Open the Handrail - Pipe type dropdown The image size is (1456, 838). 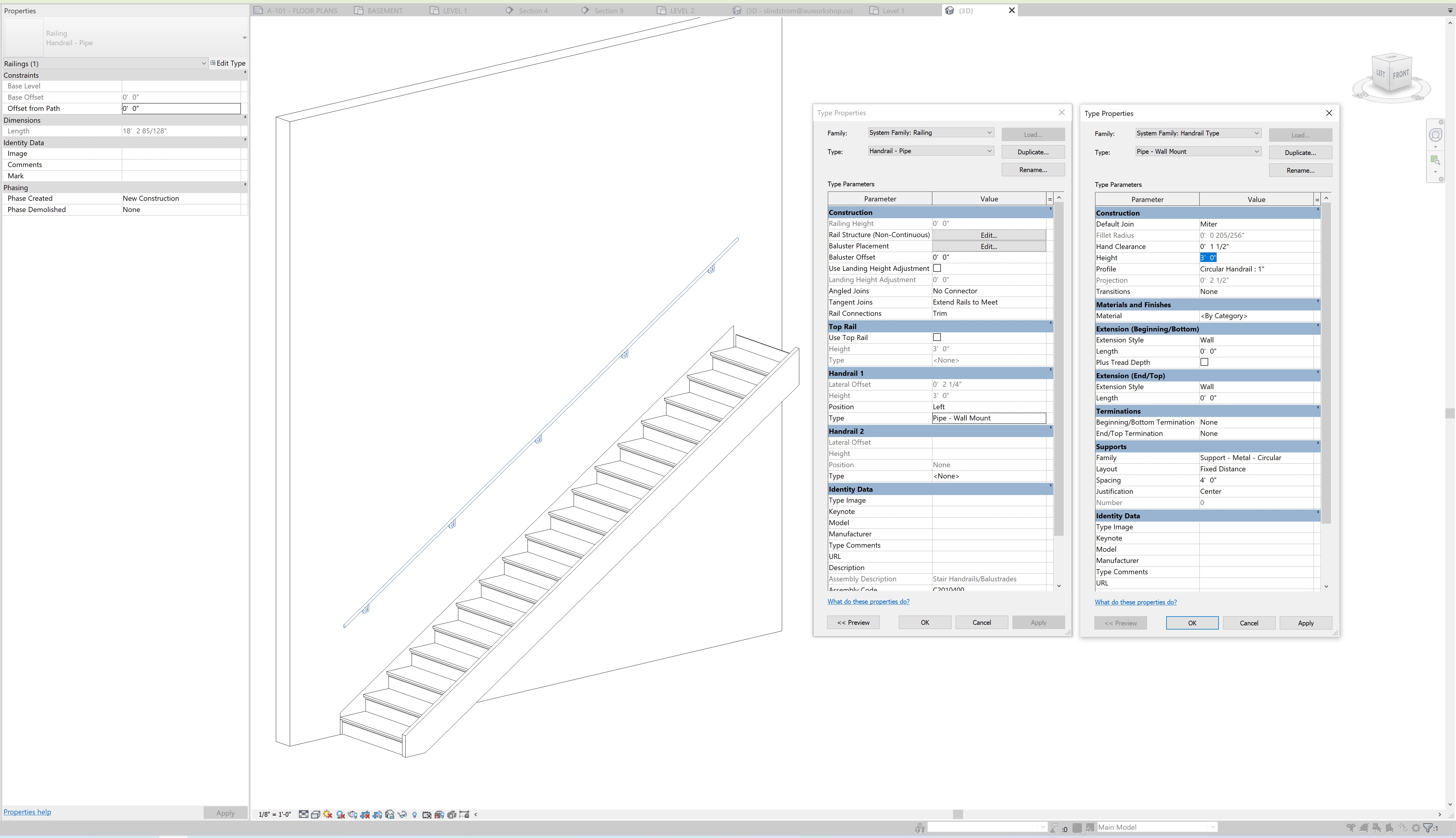tap(931, 151)
